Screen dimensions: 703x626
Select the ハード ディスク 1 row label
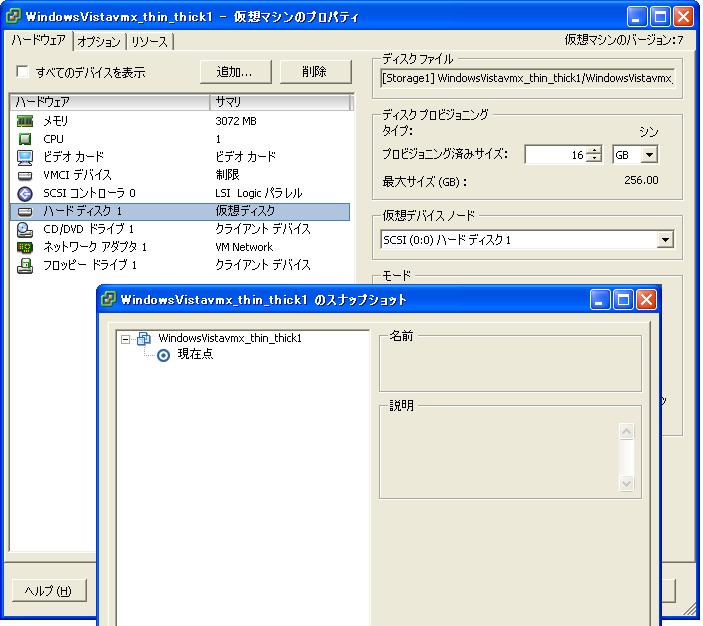[82, 211]
